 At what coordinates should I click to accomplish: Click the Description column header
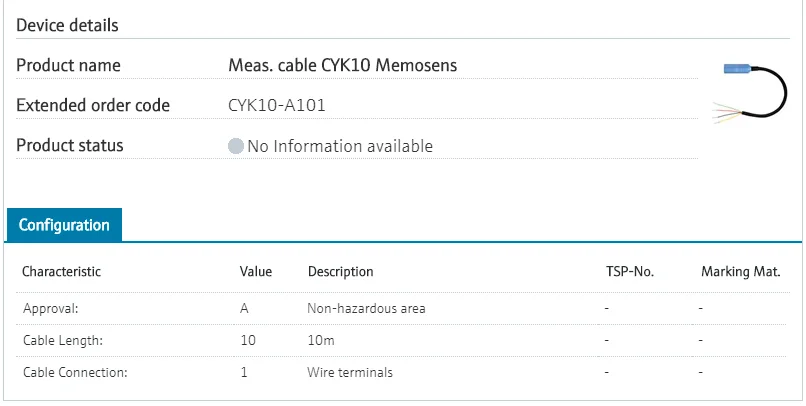340,271
